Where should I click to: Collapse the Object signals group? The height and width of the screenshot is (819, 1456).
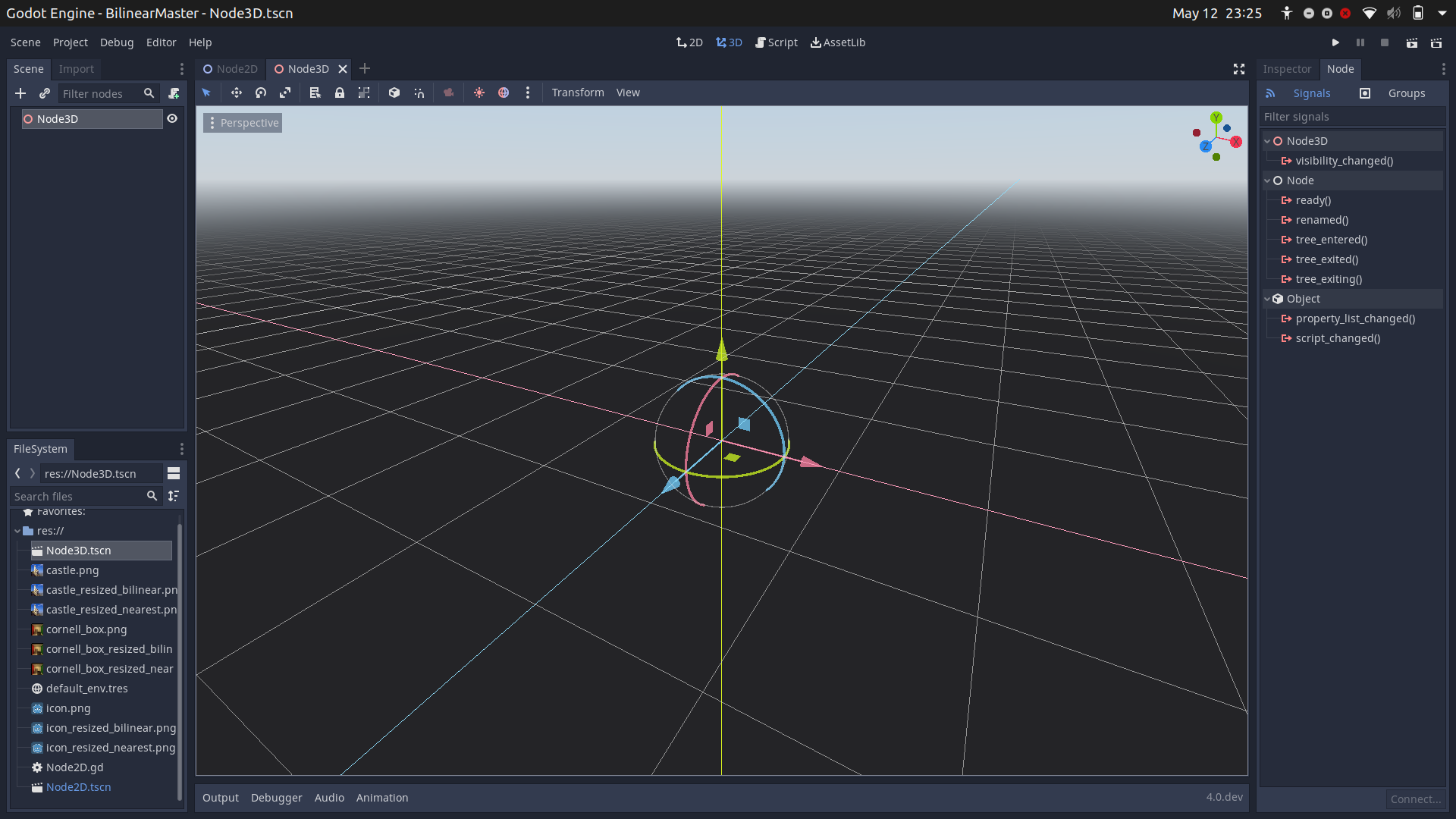point(1267,299)
